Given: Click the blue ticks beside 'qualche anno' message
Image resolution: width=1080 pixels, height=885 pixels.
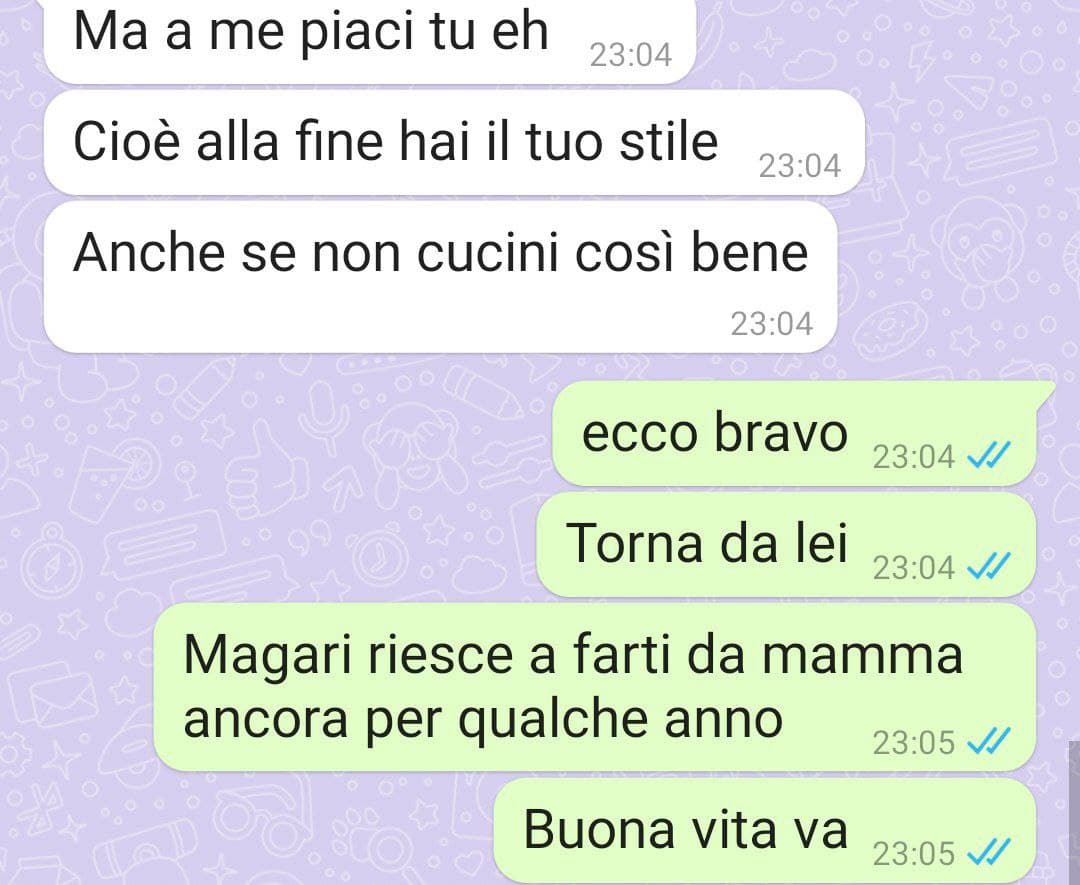Looking at the screenshot, I should [988, 742].
